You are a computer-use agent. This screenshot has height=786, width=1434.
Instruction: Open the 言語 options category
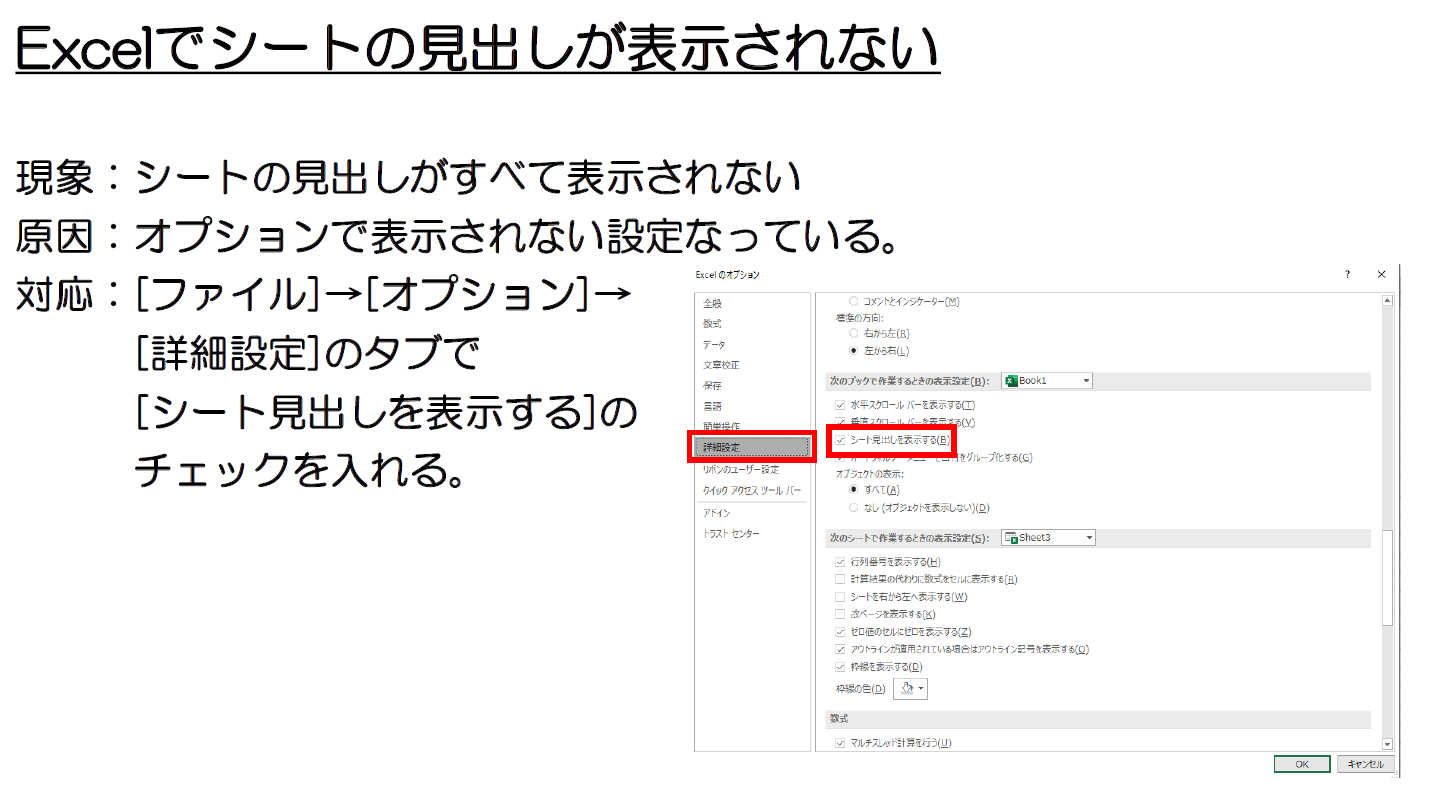751,406
